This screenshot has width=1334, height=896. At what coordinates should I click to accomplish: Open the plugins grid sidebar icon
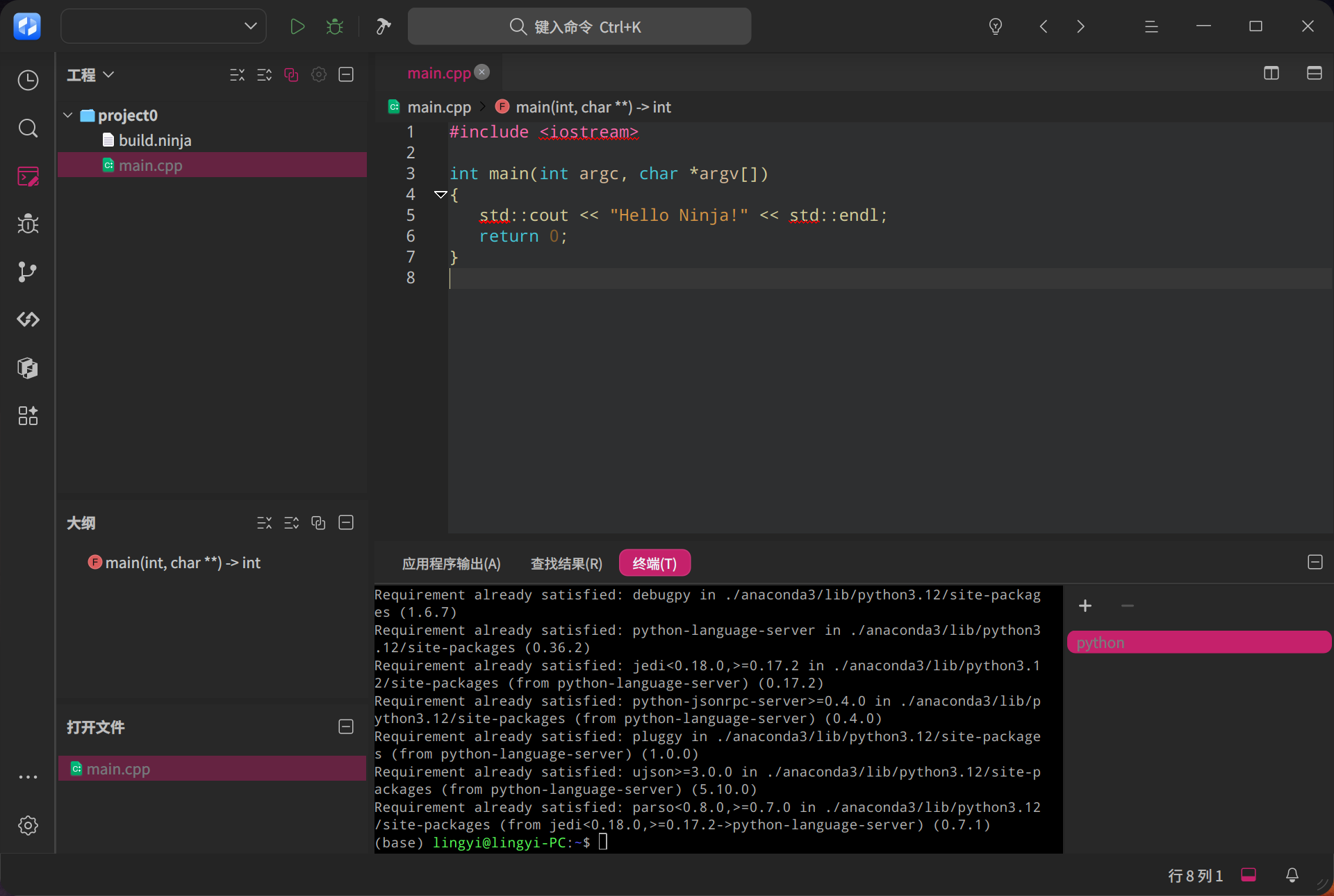tap(28, 415)
